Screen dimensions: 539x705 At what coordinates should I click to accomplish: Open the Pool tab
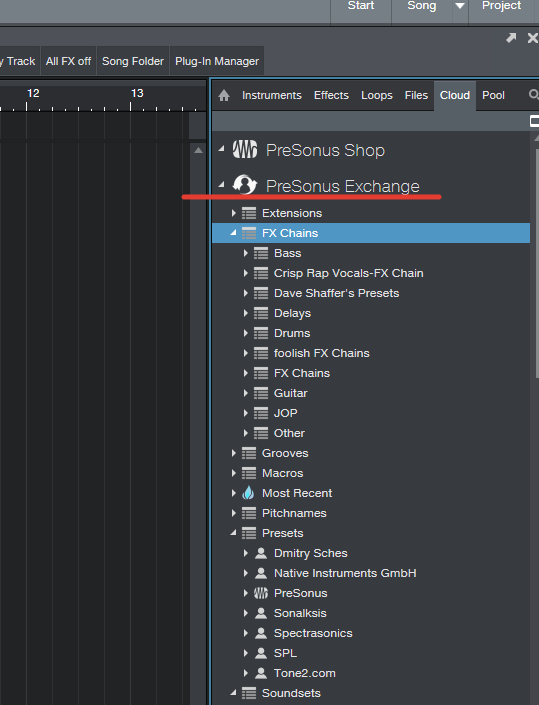tap(493, 95)
